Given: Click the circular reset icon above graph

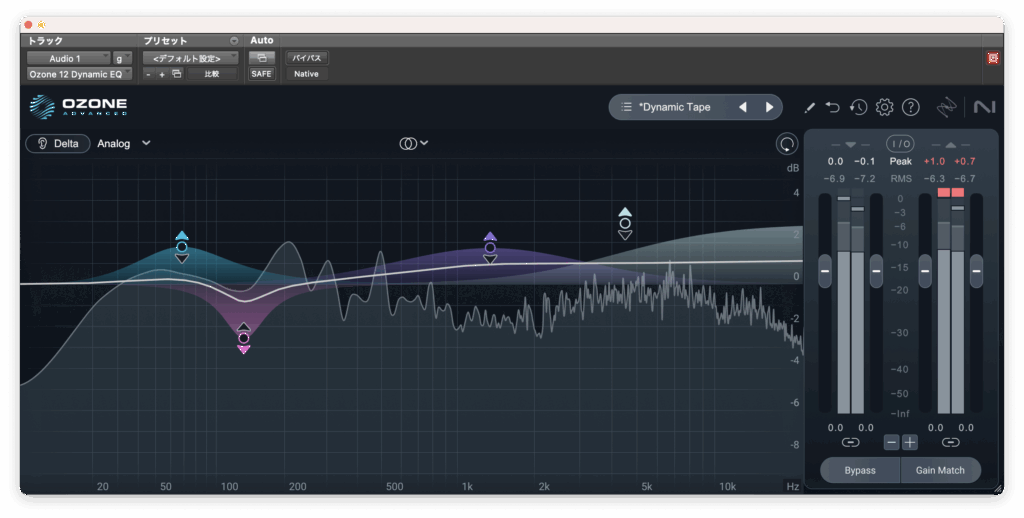Looking at the screenshot, I should (787, 143).
